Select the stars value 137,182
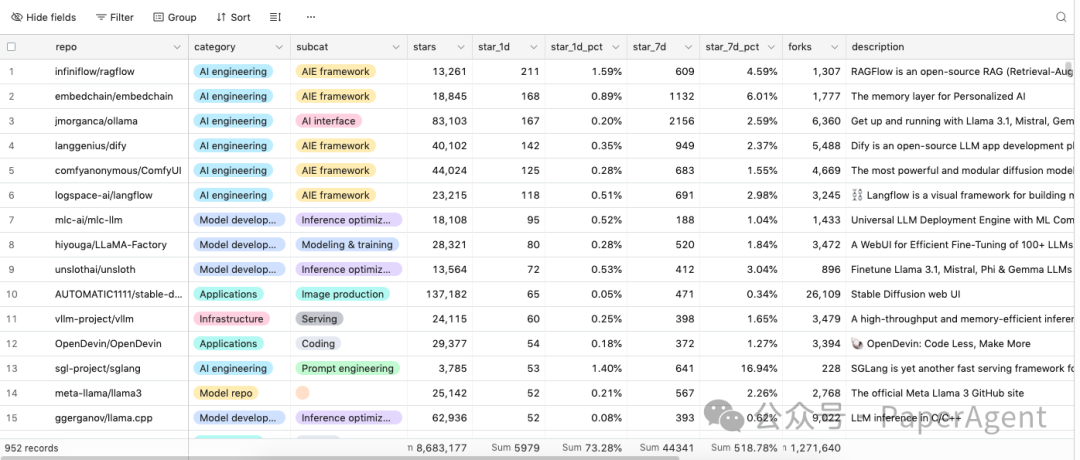Image resolution: width=1080 pixels, height=460 pixels. point(446,295)
